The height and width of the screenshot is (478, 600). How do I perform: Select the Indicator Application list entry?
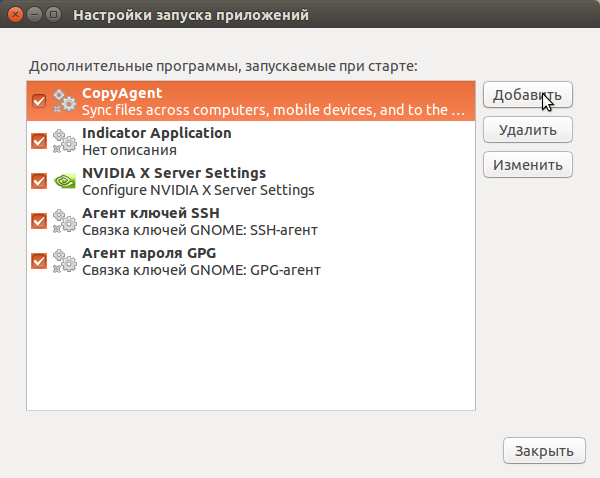(251, 141)
